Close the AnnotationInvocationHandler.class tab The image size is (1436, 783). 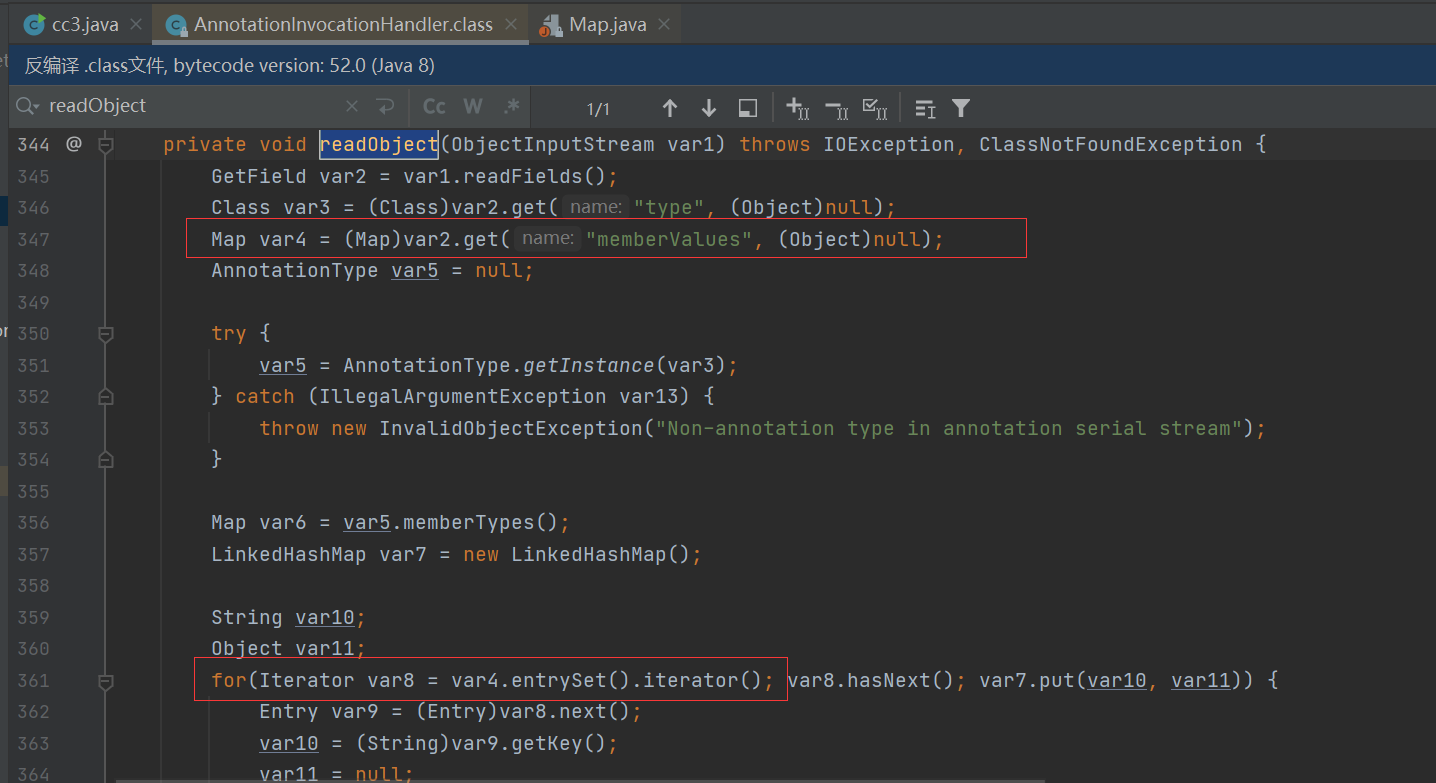(513, 25)
